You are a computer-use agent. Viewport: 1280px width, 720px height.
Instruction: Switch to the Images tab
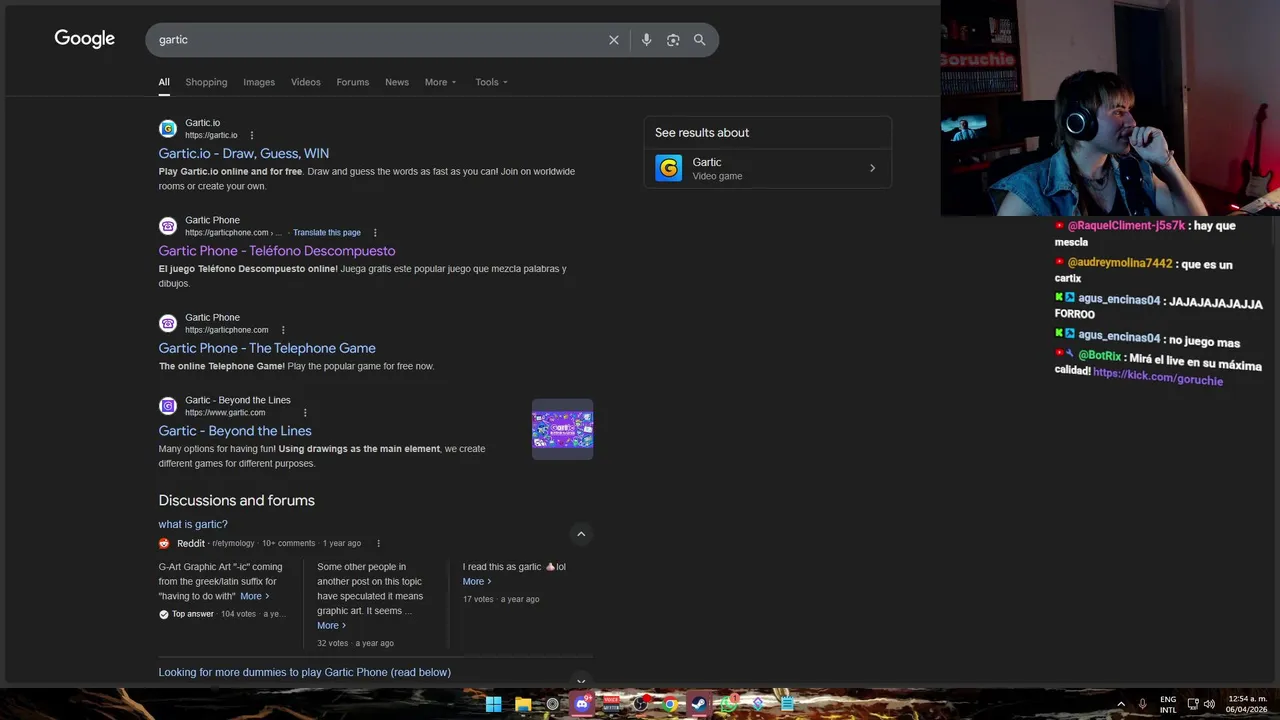[x=259, y=82]
